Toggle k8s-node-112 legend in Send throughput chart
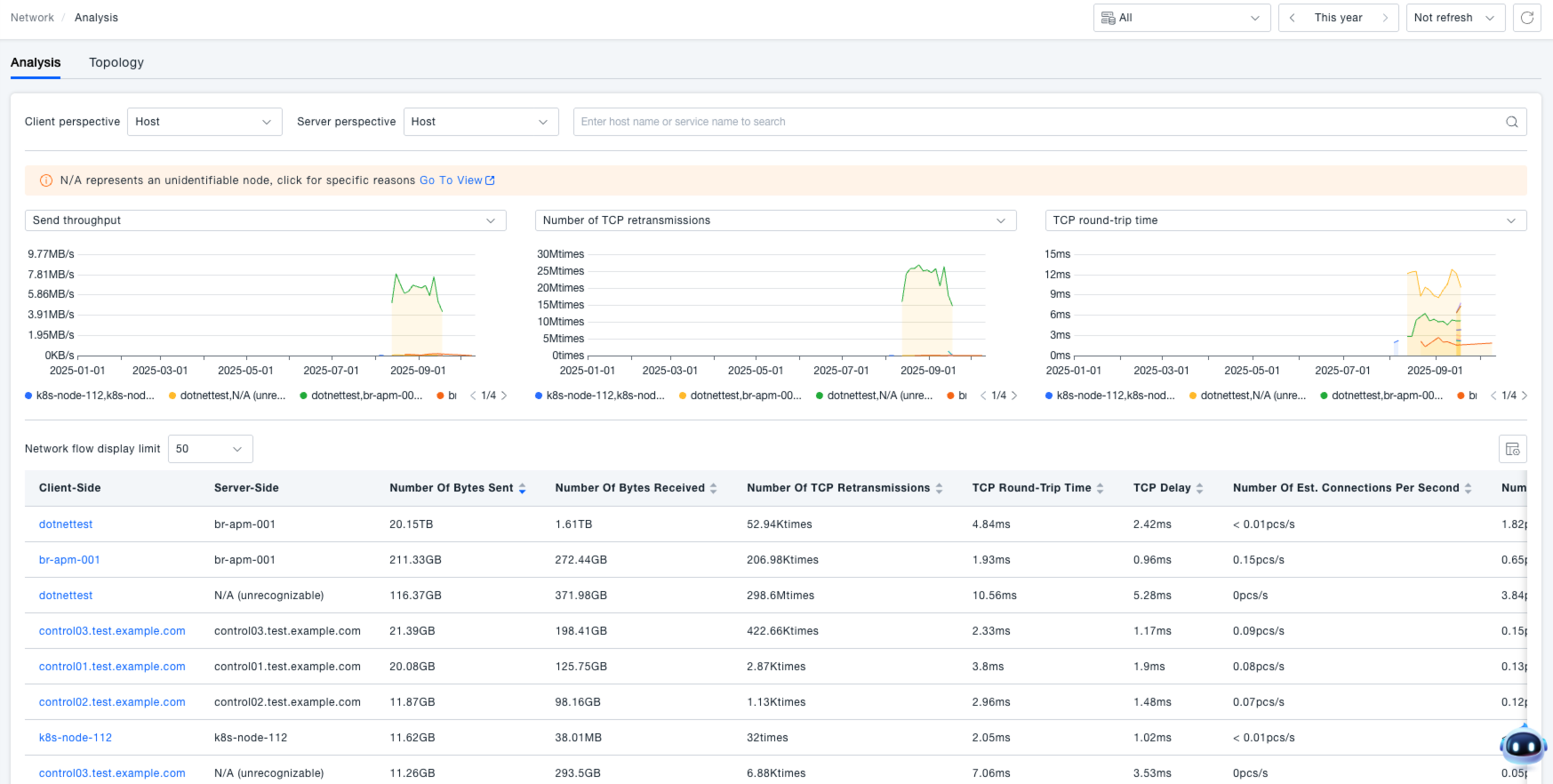Image resolution: width=1553 pixels, height=784 pixels. (x=93, y=396)
